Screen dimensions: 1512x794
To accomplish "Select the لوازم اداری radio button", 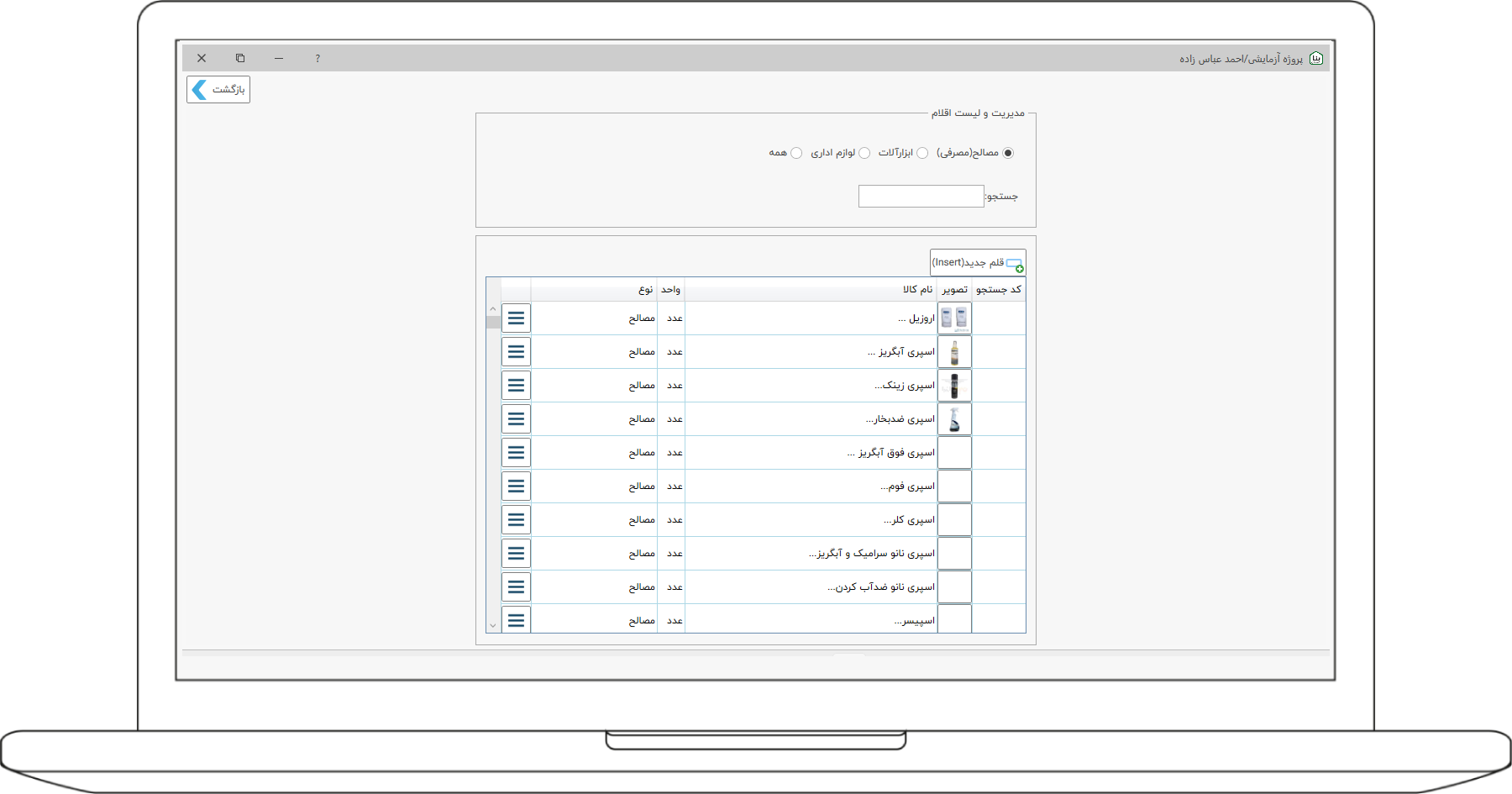I will (x=864, y=153).
